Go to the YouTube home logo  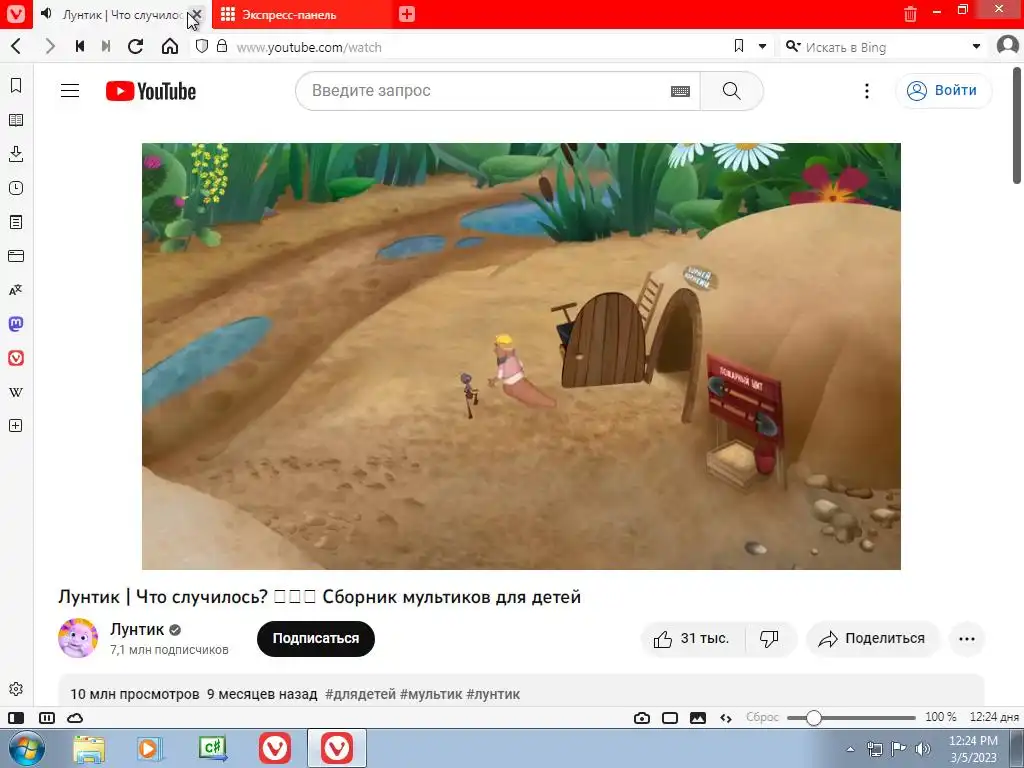[x=151, y=91]
